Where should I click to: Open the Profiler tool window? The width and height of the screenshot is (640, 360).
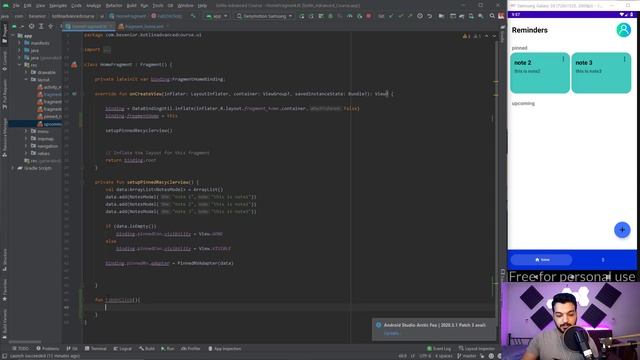point(191,349)
